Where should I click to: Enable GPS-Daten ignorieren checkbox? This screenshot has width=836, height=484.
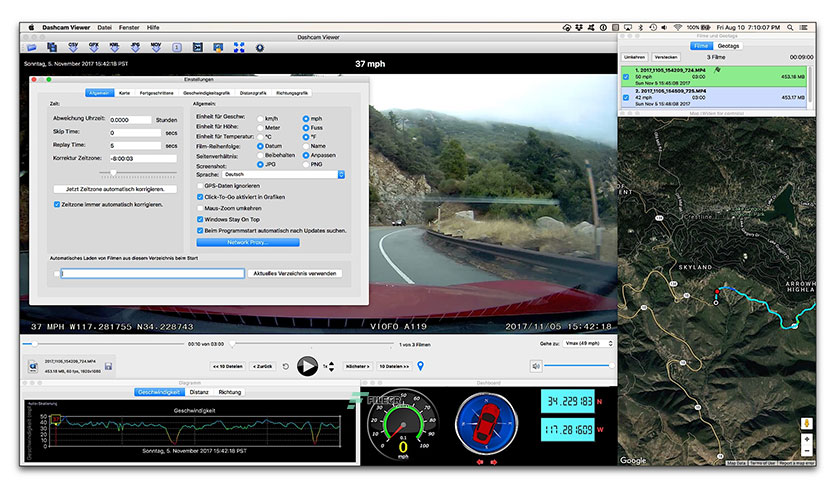[200, 185]
